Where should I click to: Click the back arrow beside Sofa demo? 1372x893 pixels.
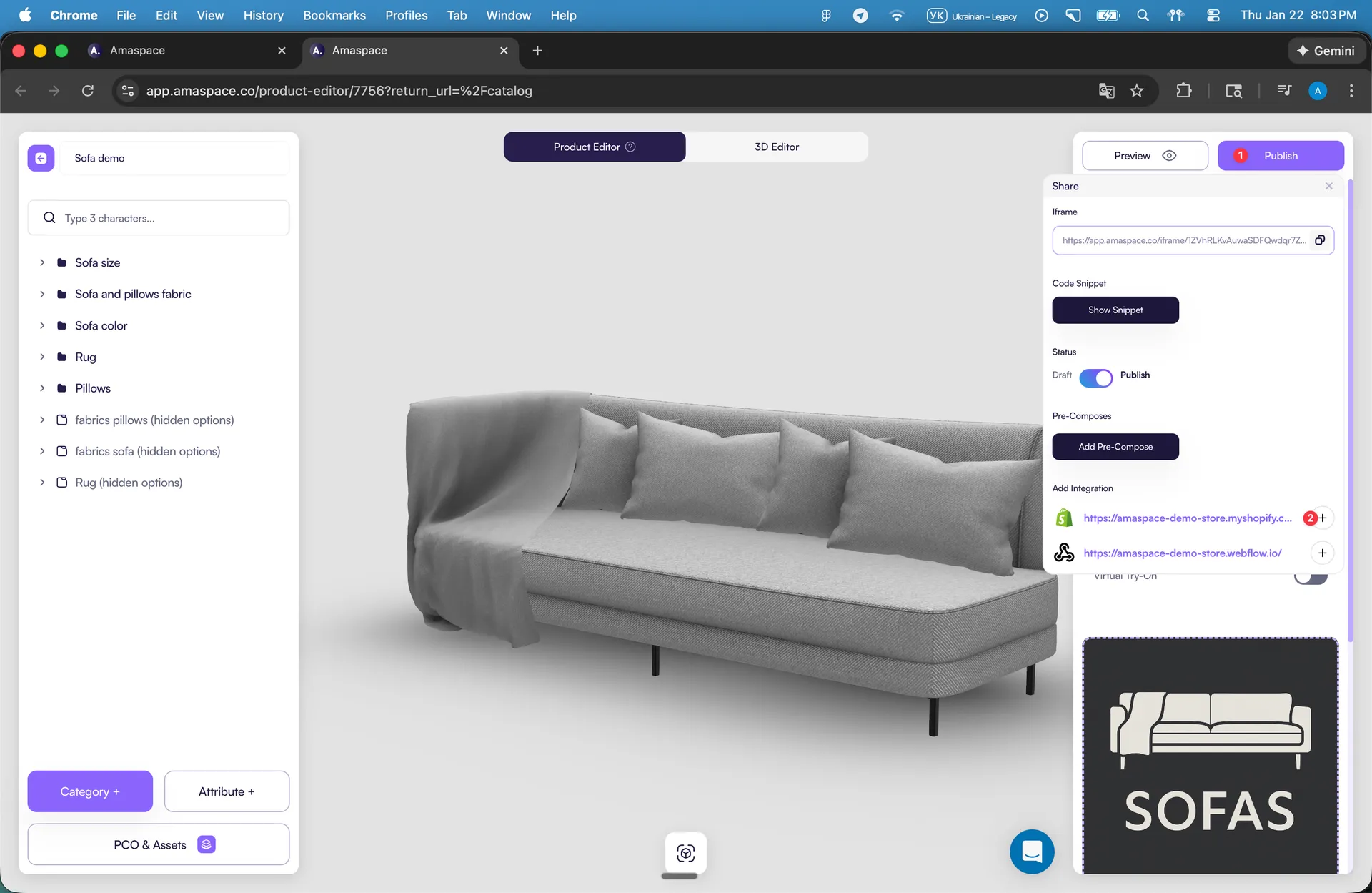[x=41, y=157]
